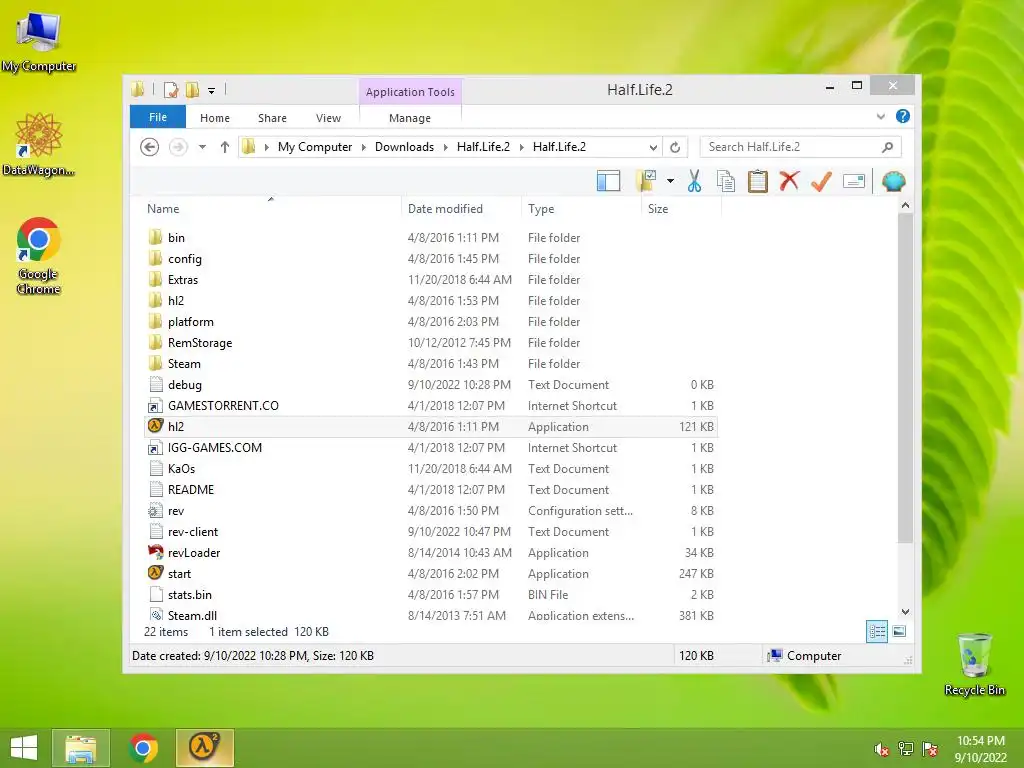Select the config folder
Viewport: 1024px width, 768px height.
pos(430,259)
